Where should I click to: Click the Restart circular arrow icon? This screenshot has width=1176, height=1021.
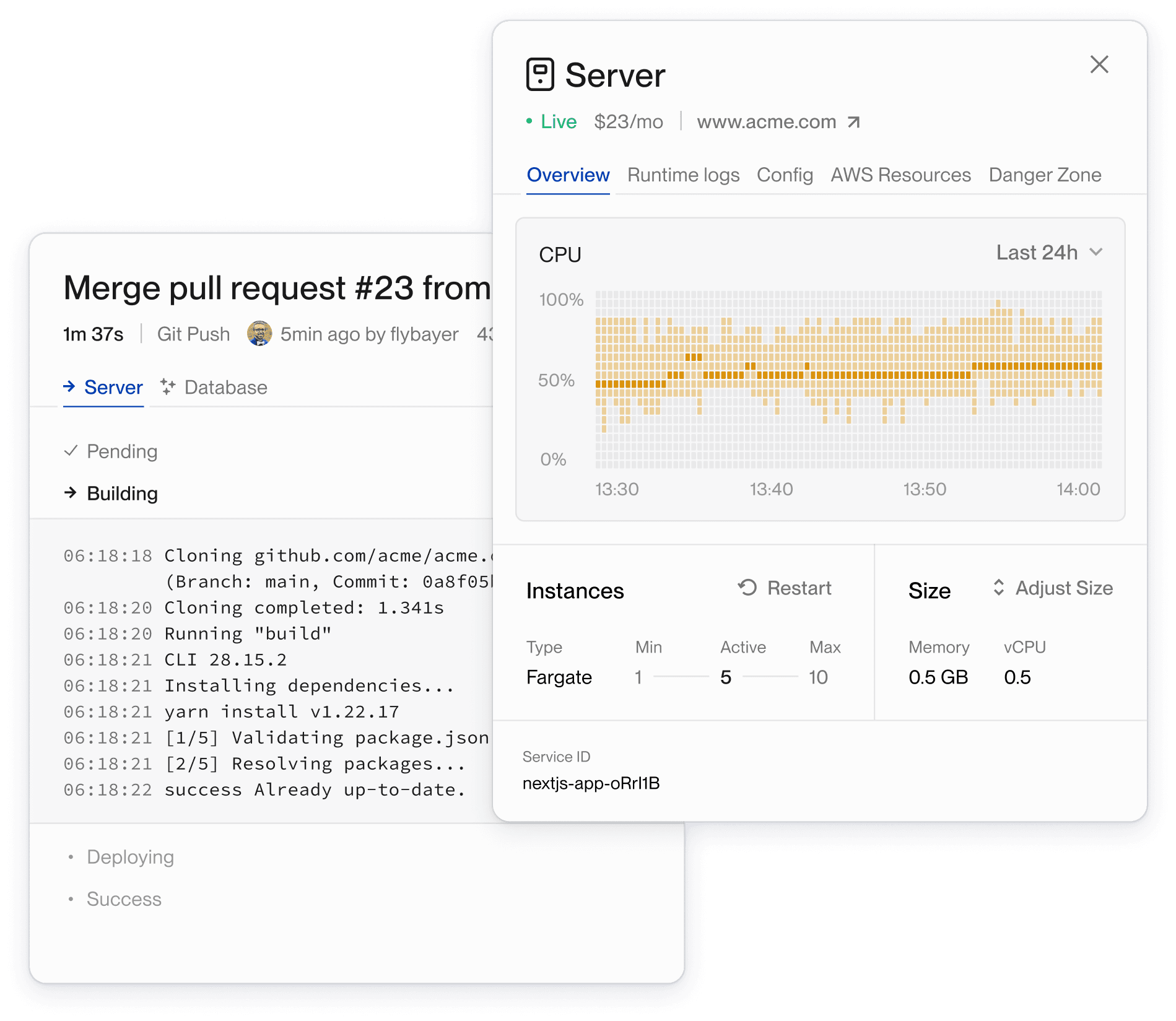click(747, 588)
